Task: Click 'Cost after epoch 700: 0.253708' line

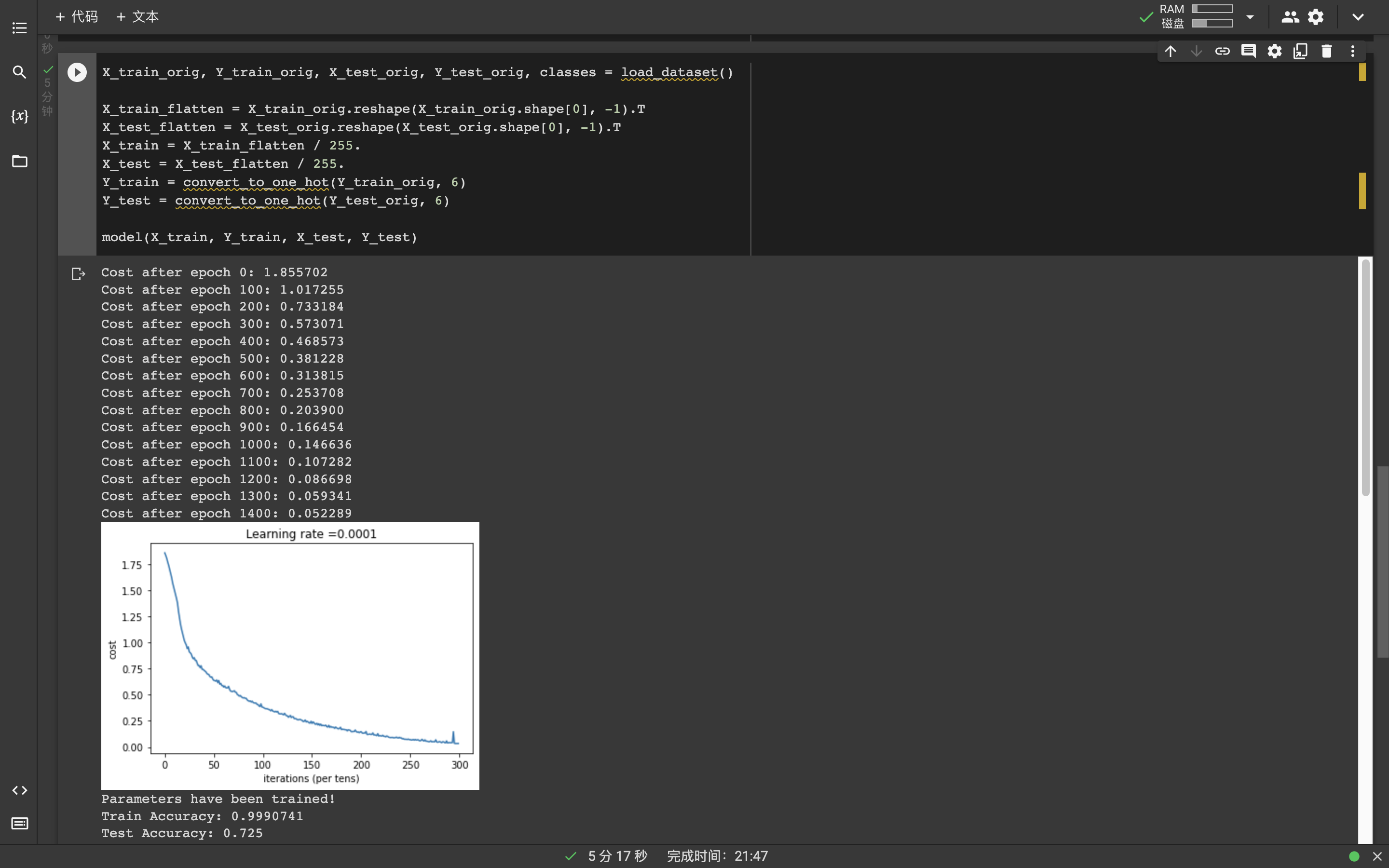Action: (222, 393)
